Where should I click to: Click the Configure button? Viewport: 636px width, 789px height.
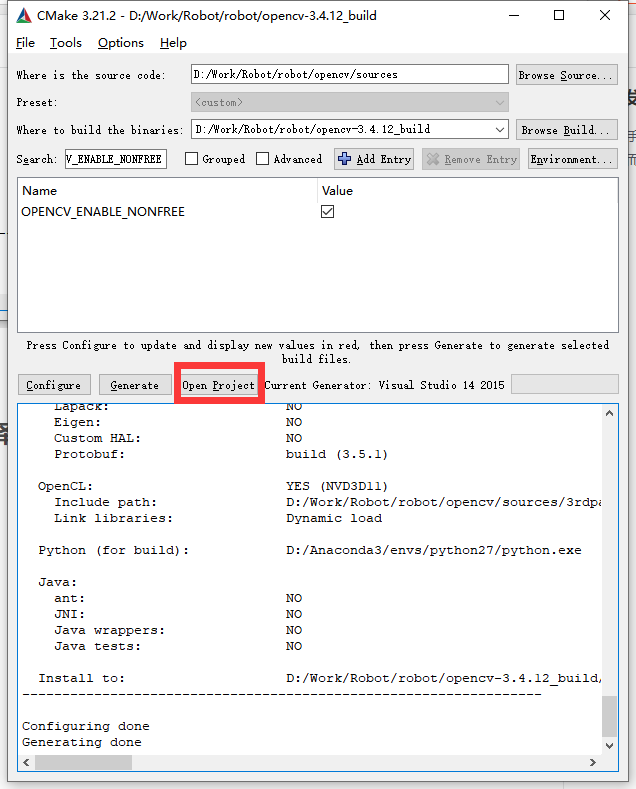(x=54, y=385)
